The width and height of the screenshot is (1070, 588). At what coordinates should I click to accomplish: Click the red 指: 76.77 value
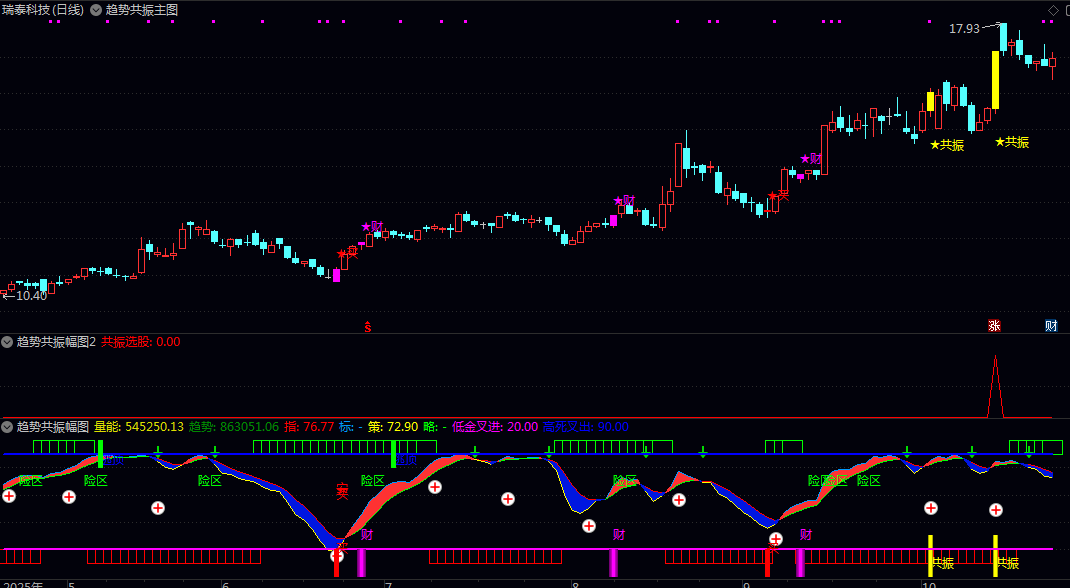(x=309, y=427)
